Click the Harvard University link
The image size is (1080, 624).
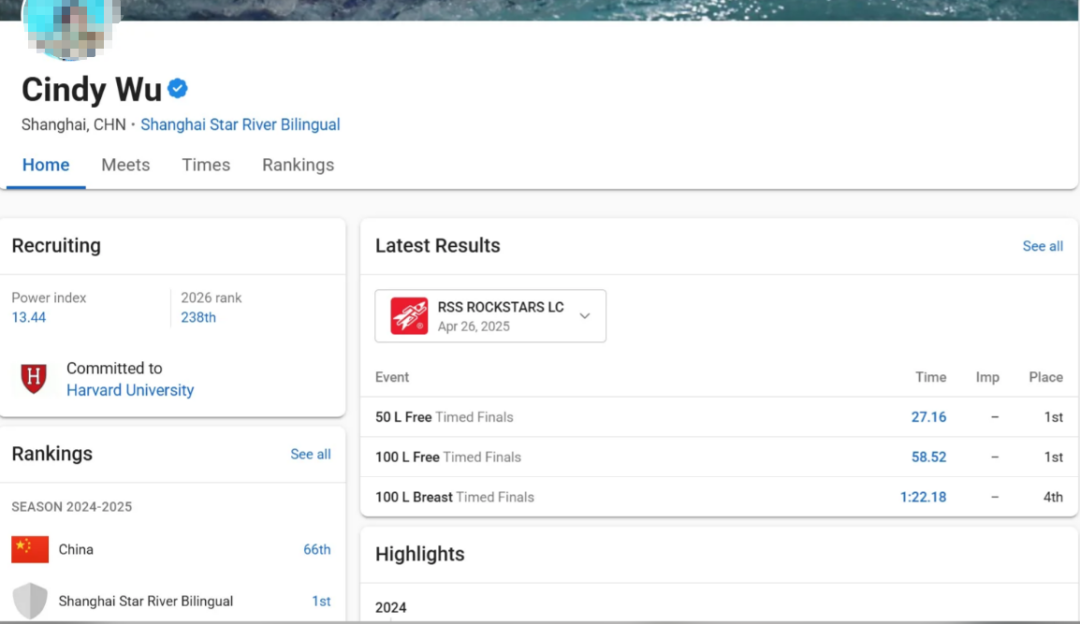[x=130, y=390]
